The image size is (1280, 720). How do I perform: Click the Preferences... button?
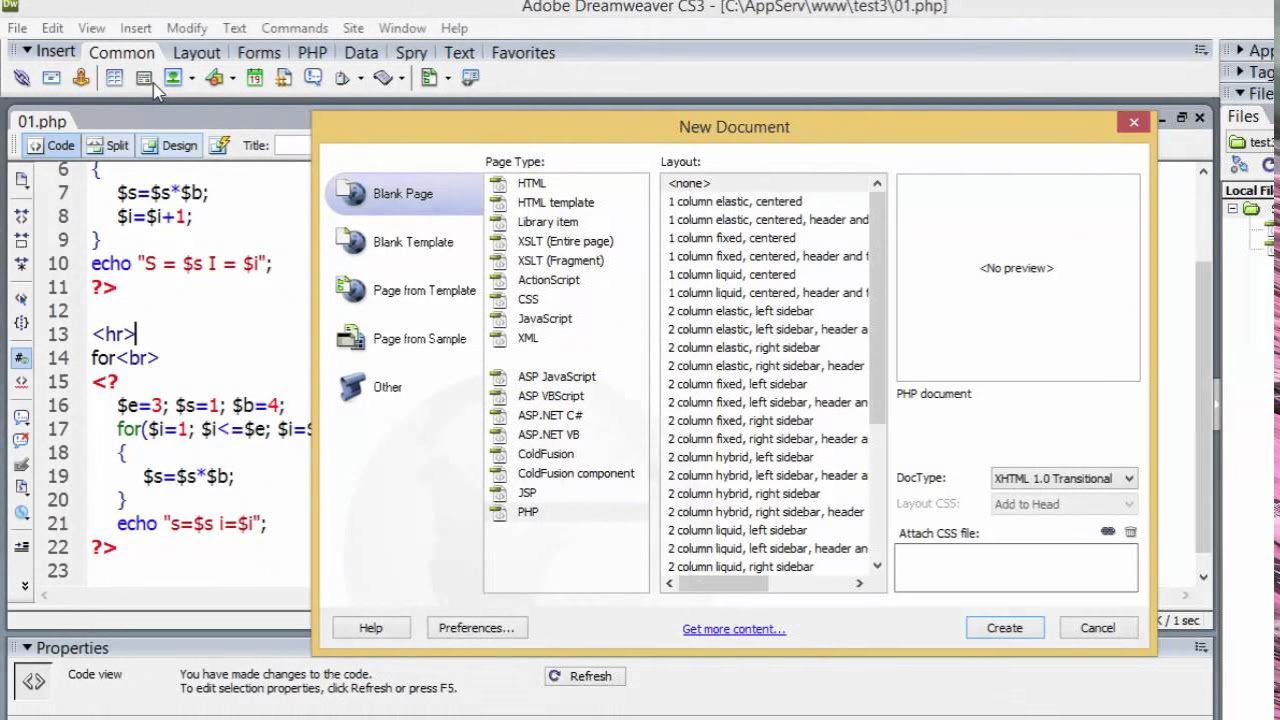[x=476, y=628]
